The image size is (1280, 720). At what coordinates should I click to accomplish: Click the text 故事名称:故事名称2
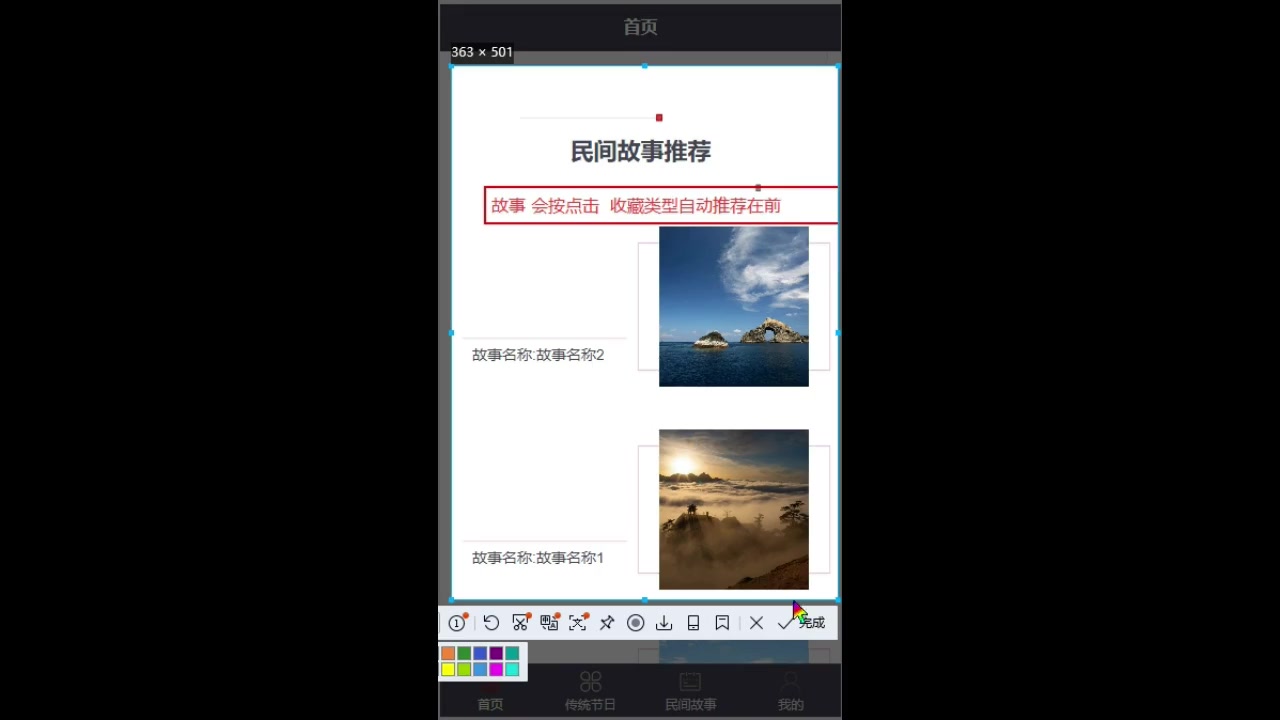tap(538, 355)
